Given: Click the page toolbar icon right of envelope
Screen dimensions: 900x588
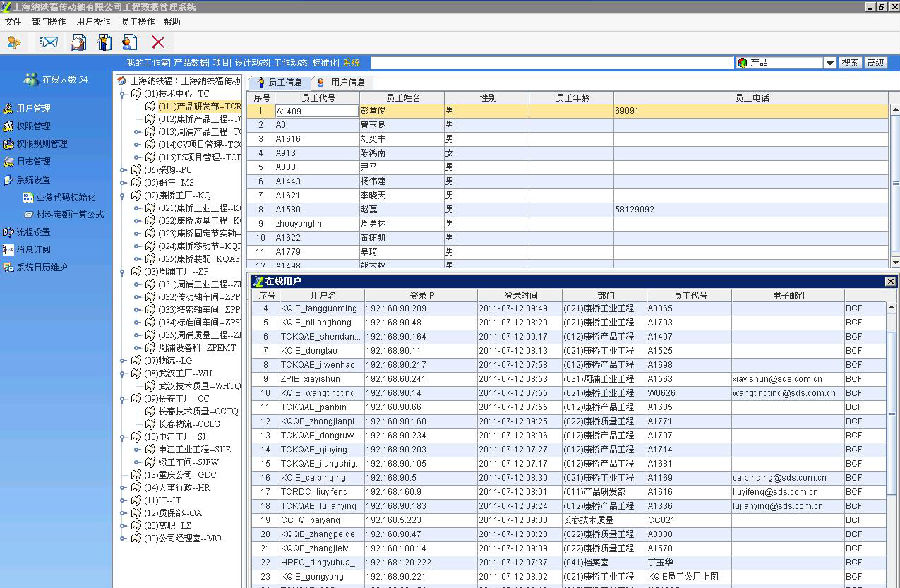Looking at the screenshot, I should point(79,42).
